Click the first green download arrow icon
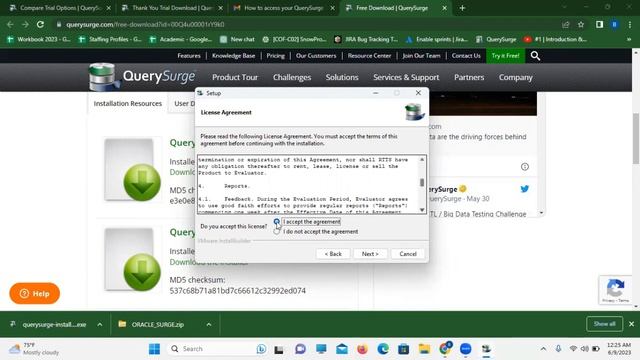This screenshot has height=360, width=640. [x=142, y=182]
